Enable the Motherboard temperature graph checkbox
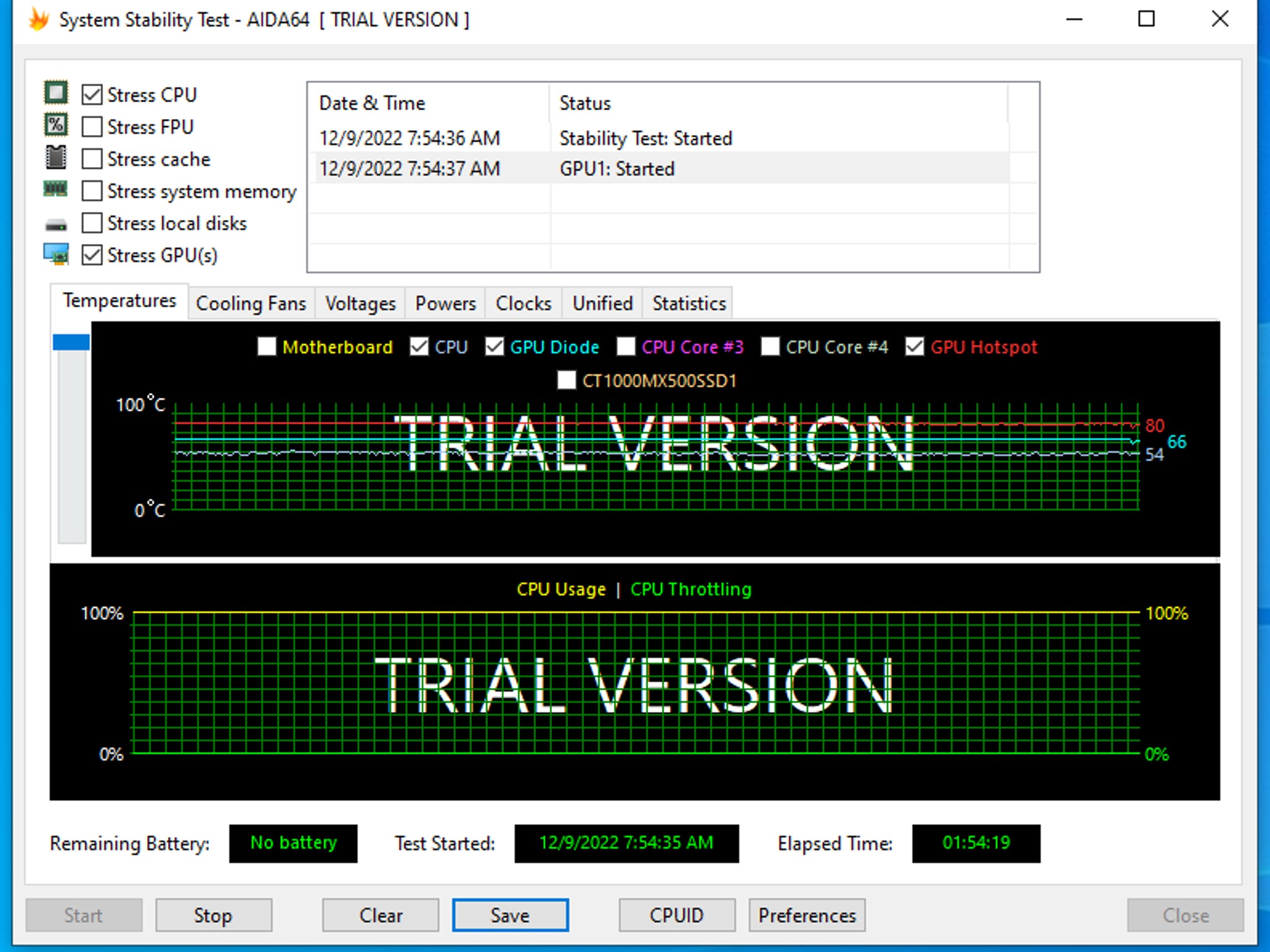Viewport: 1270px width, 952px height. pyautogui.click(x=267, y=347)
